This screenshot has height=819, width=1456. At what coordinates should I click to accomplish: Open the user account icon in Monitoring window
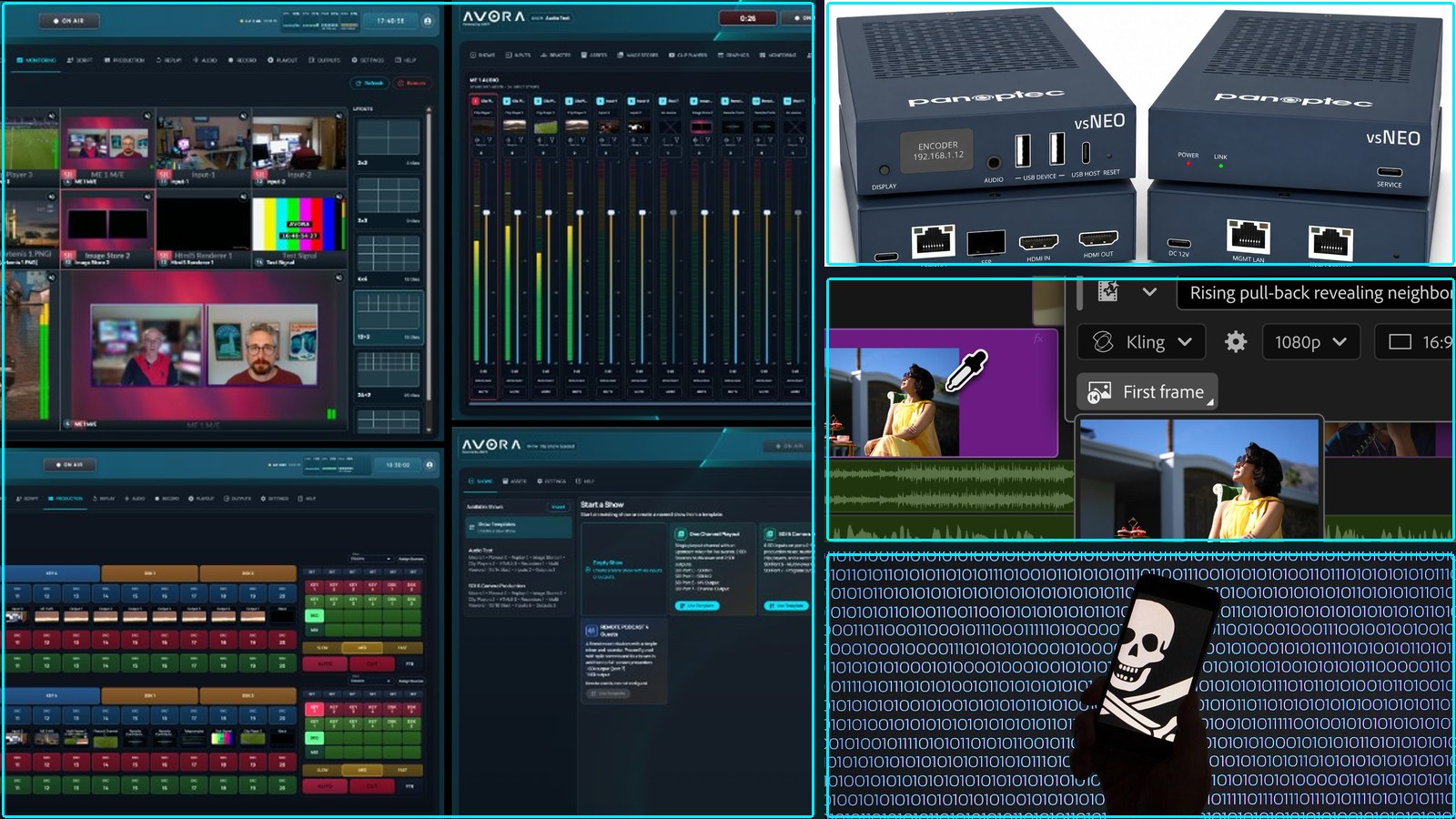[x=428, y=20]
